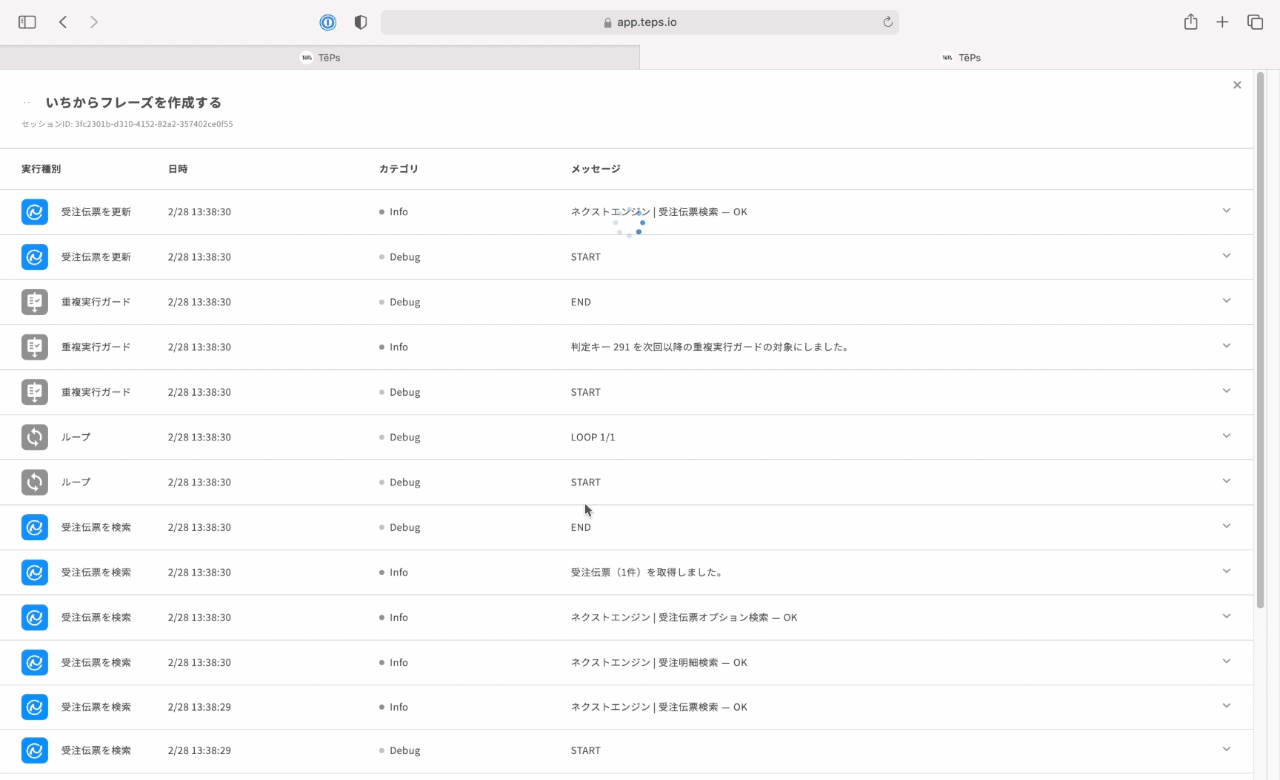
Task: Open the Share menu icon
Action: point(1190,22)
